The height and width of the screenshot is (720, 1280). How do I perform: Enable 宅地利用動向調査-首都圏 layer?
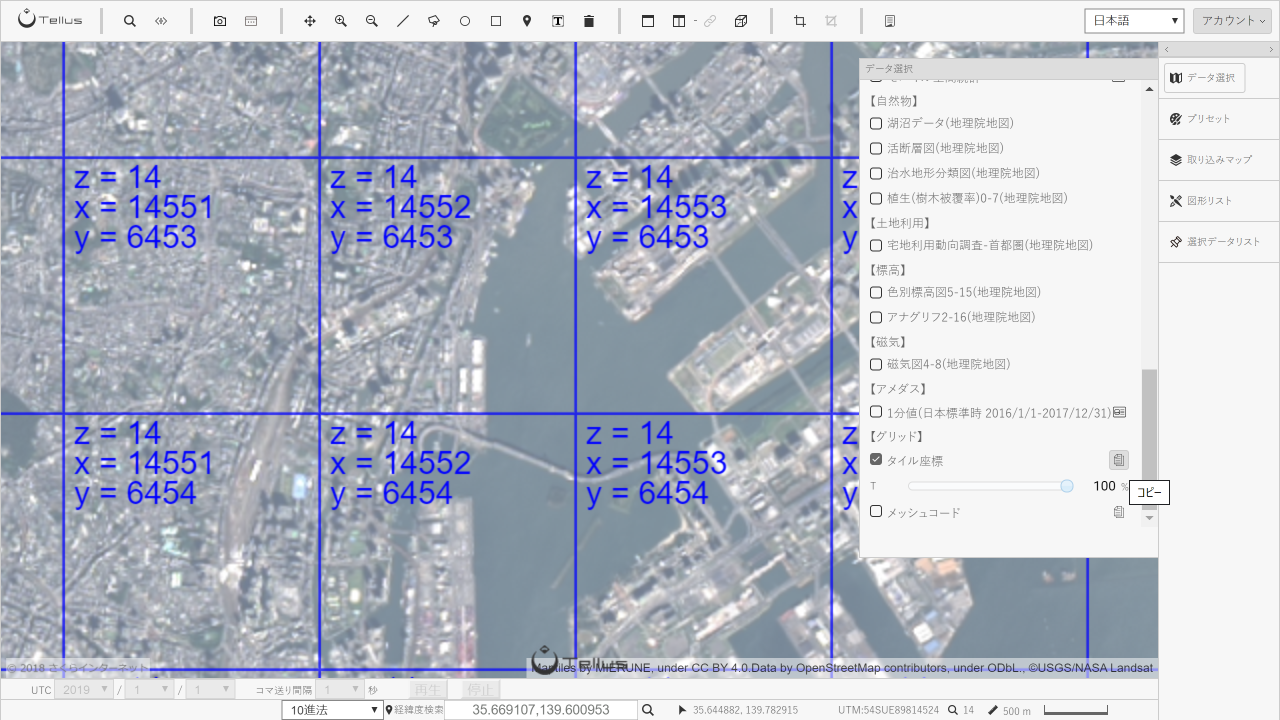(876, 245)
